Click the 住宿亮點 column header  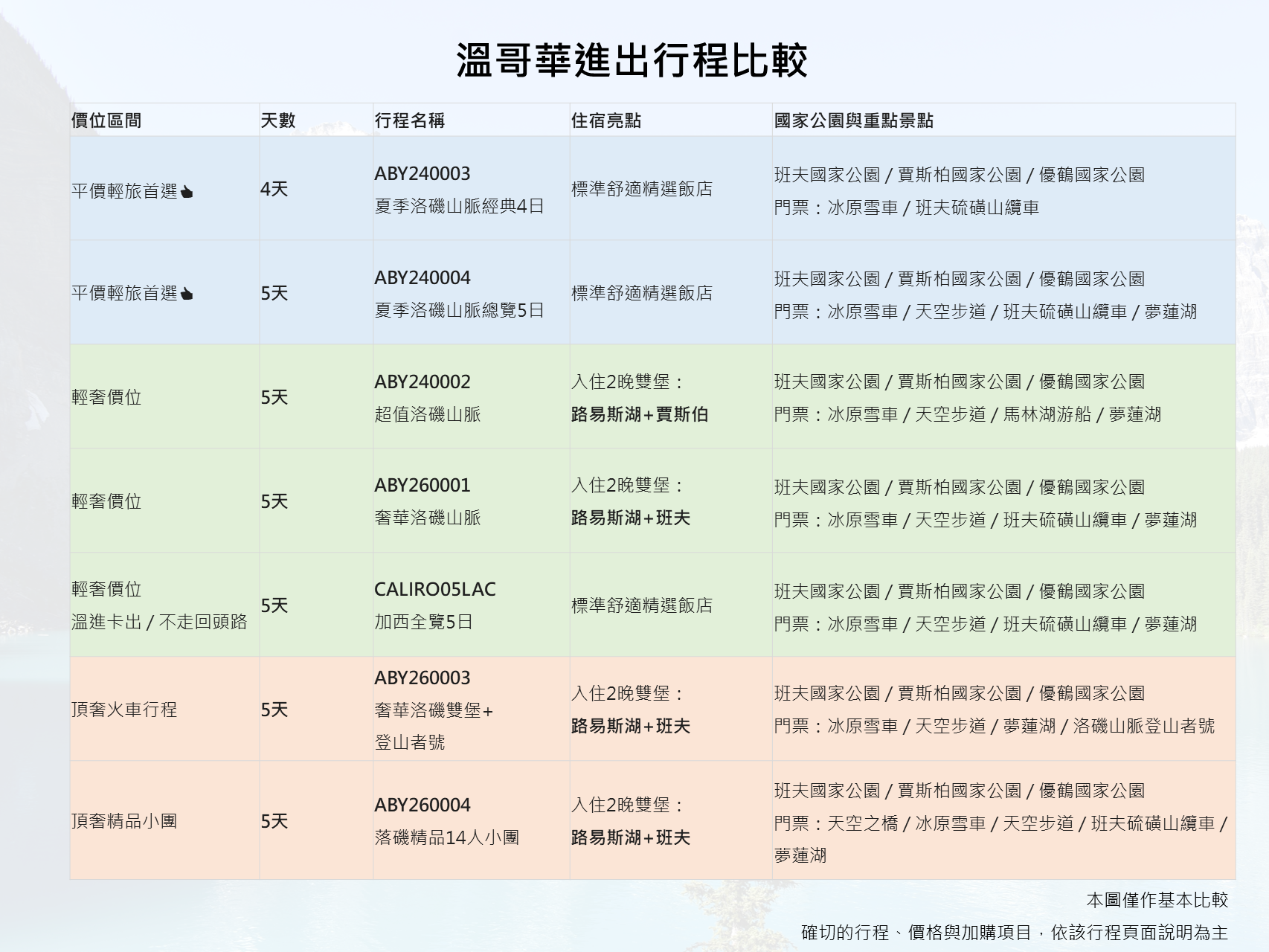(x=605, y=120)
